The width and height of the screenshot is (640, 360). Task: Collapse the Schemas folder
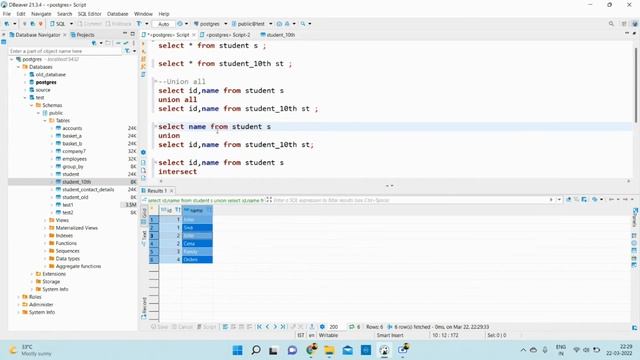tap(31, 105)
